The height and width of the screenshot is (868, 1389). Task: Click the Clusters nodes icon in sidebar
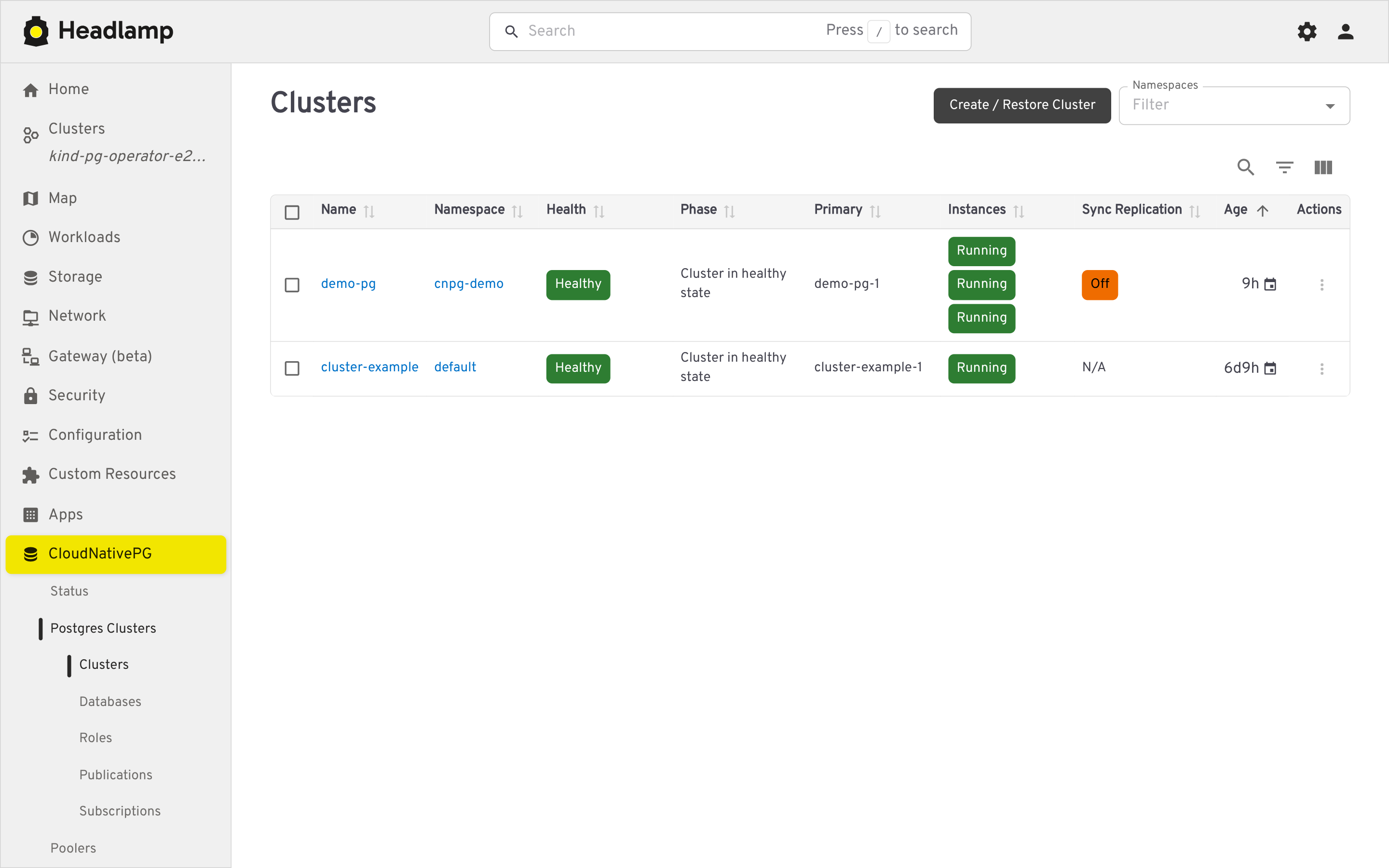[x=30, y=135]
